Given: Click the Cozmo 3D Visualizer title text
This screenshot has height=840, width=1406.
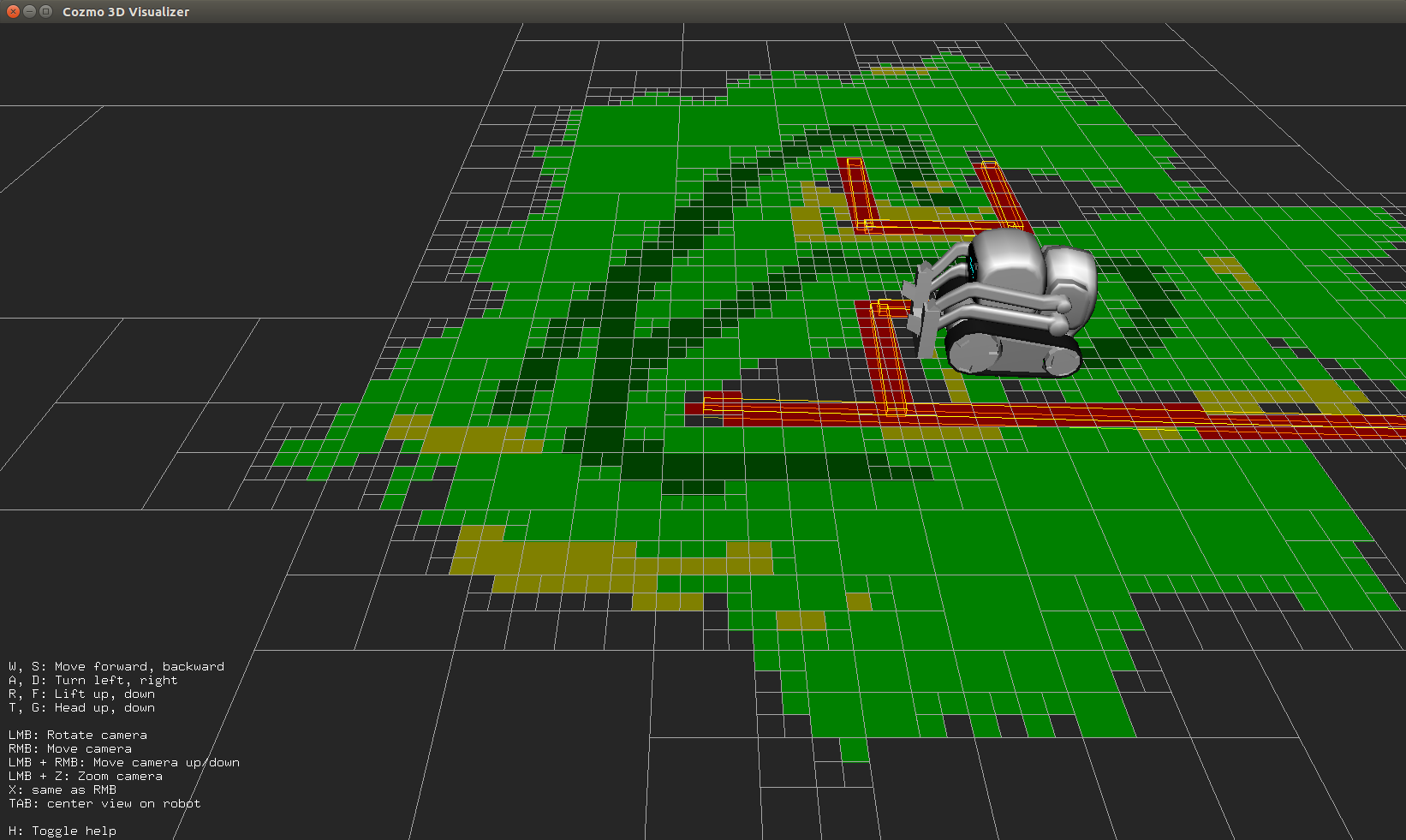Looking at the screenshot, I should click(x=126, y=12).
